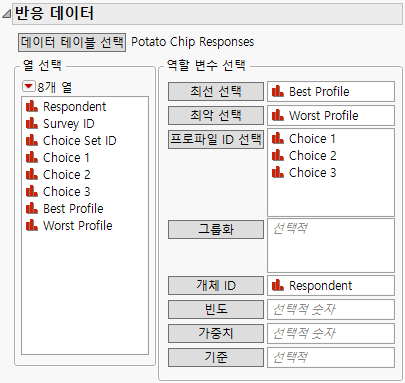
Task: Click the empty 빈도 optional numeric field
Action: click(x=331, y=309)
